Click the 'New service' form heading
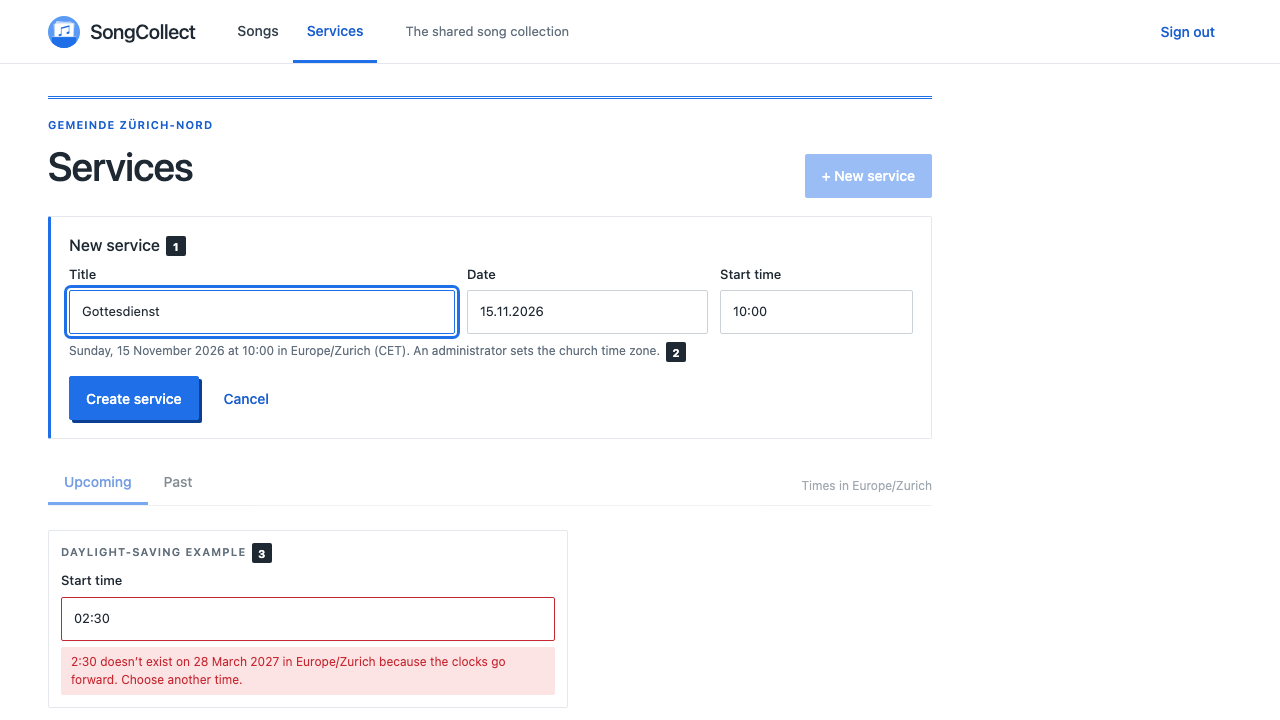 [114, 245]
